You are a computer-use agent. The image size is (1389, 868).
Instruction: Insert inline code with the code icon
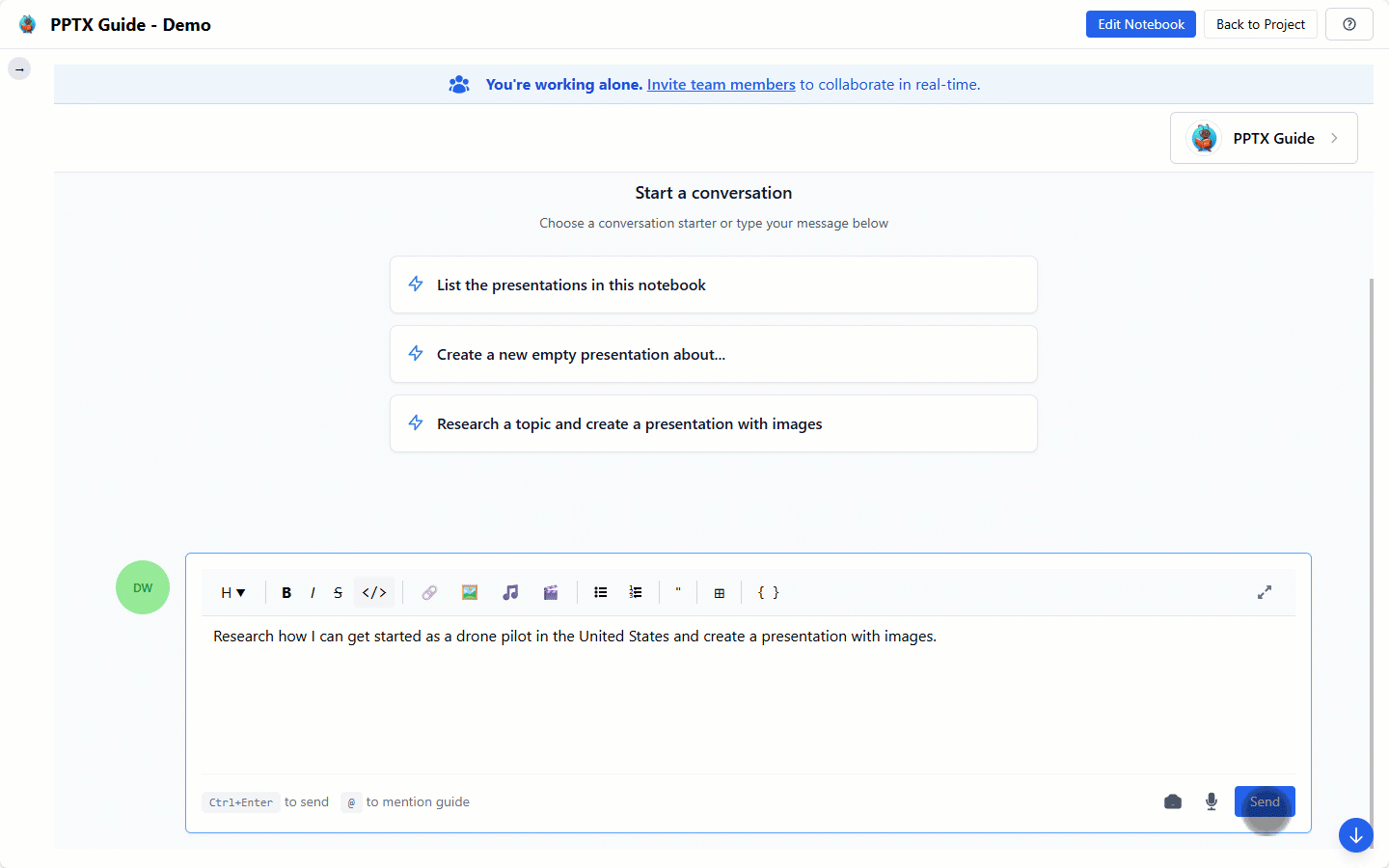click(374, 593)
